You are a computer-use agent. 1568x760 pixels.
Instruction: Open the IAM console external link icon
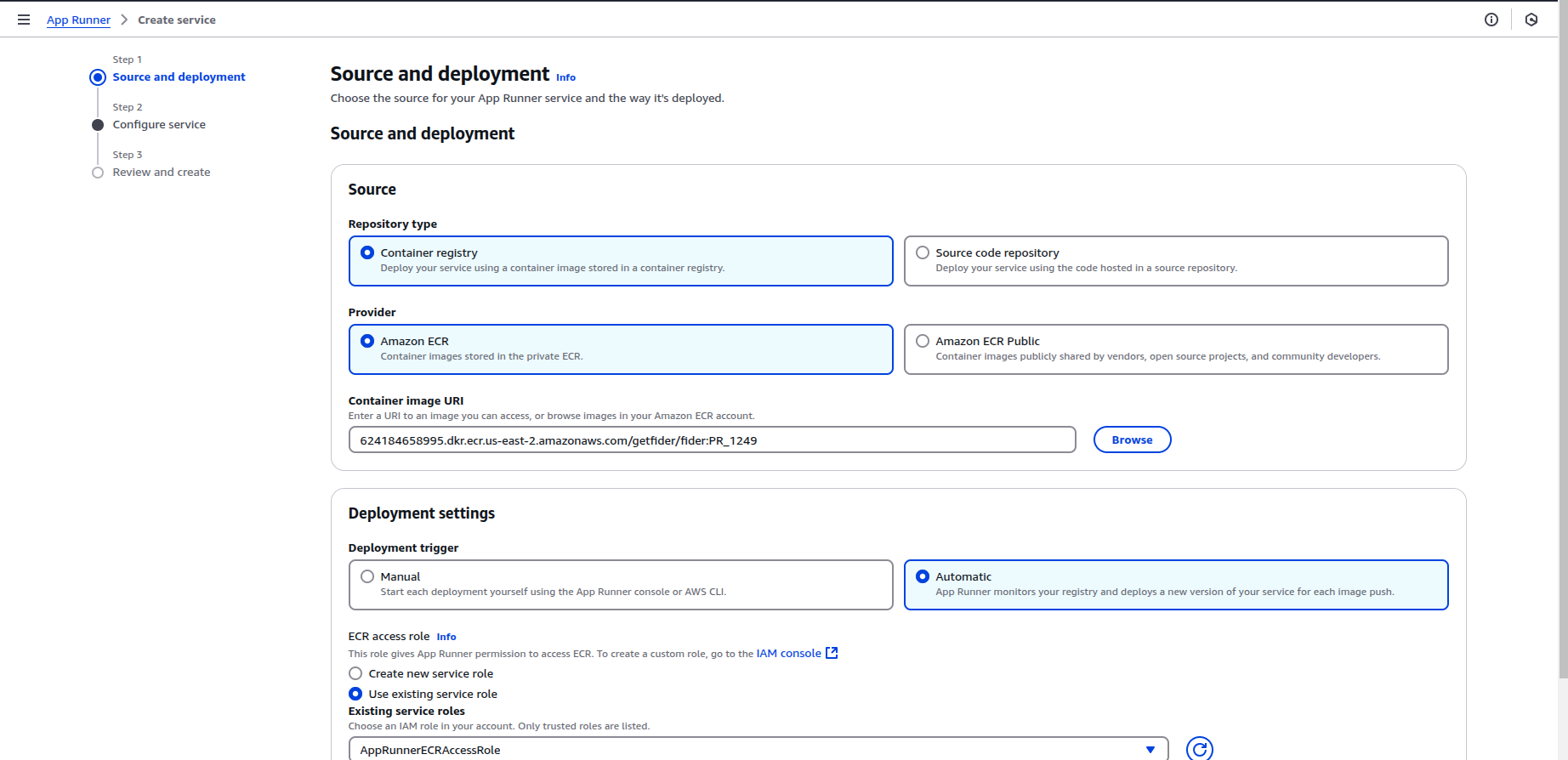click(x=832, y=653)
